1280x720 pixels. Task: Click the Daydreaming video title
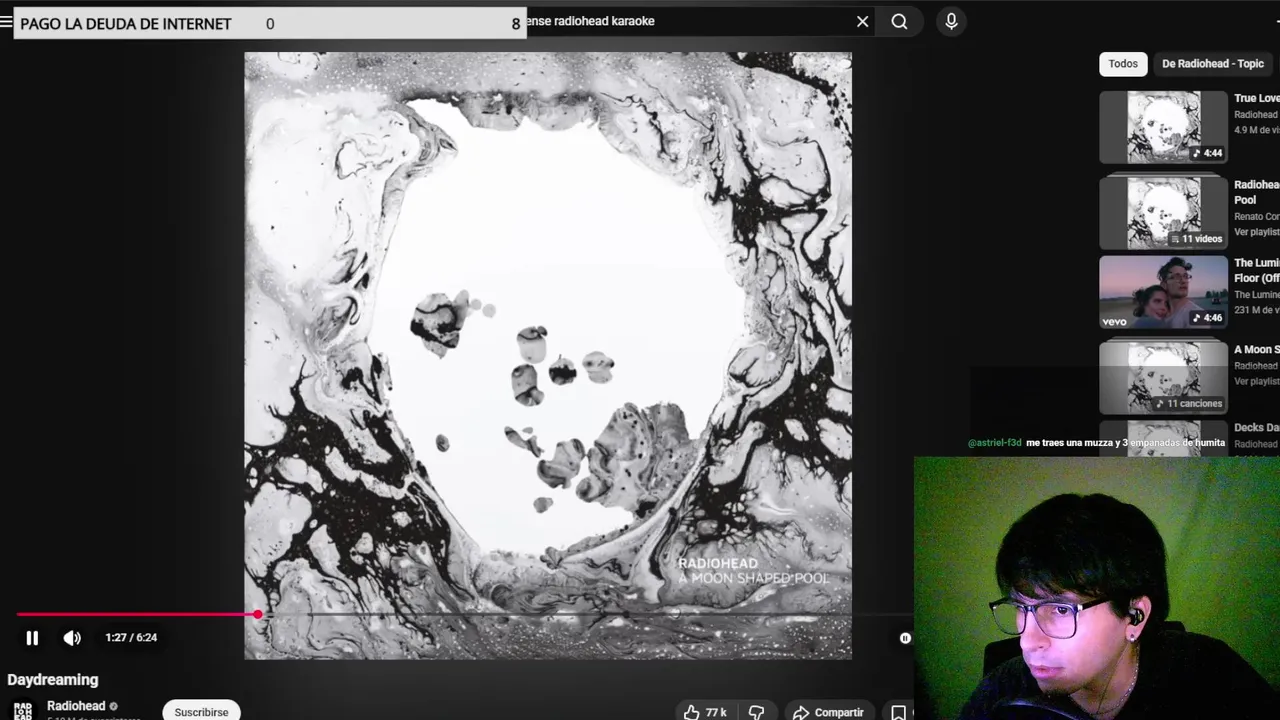[x=53, y=680]
